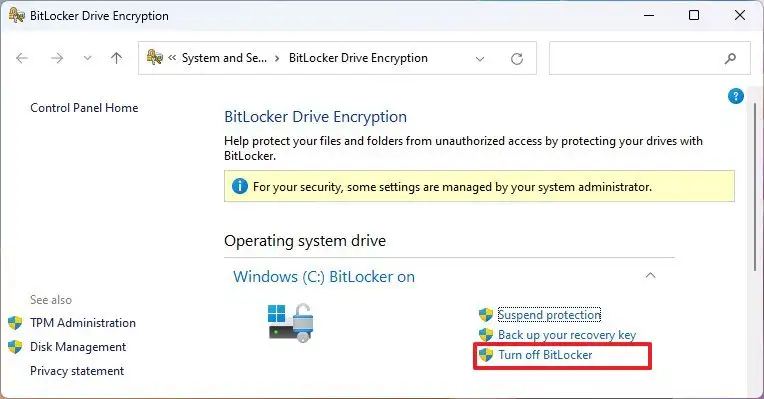
Task: Click the Forward navigation arrow
Action: coord(57,58)
